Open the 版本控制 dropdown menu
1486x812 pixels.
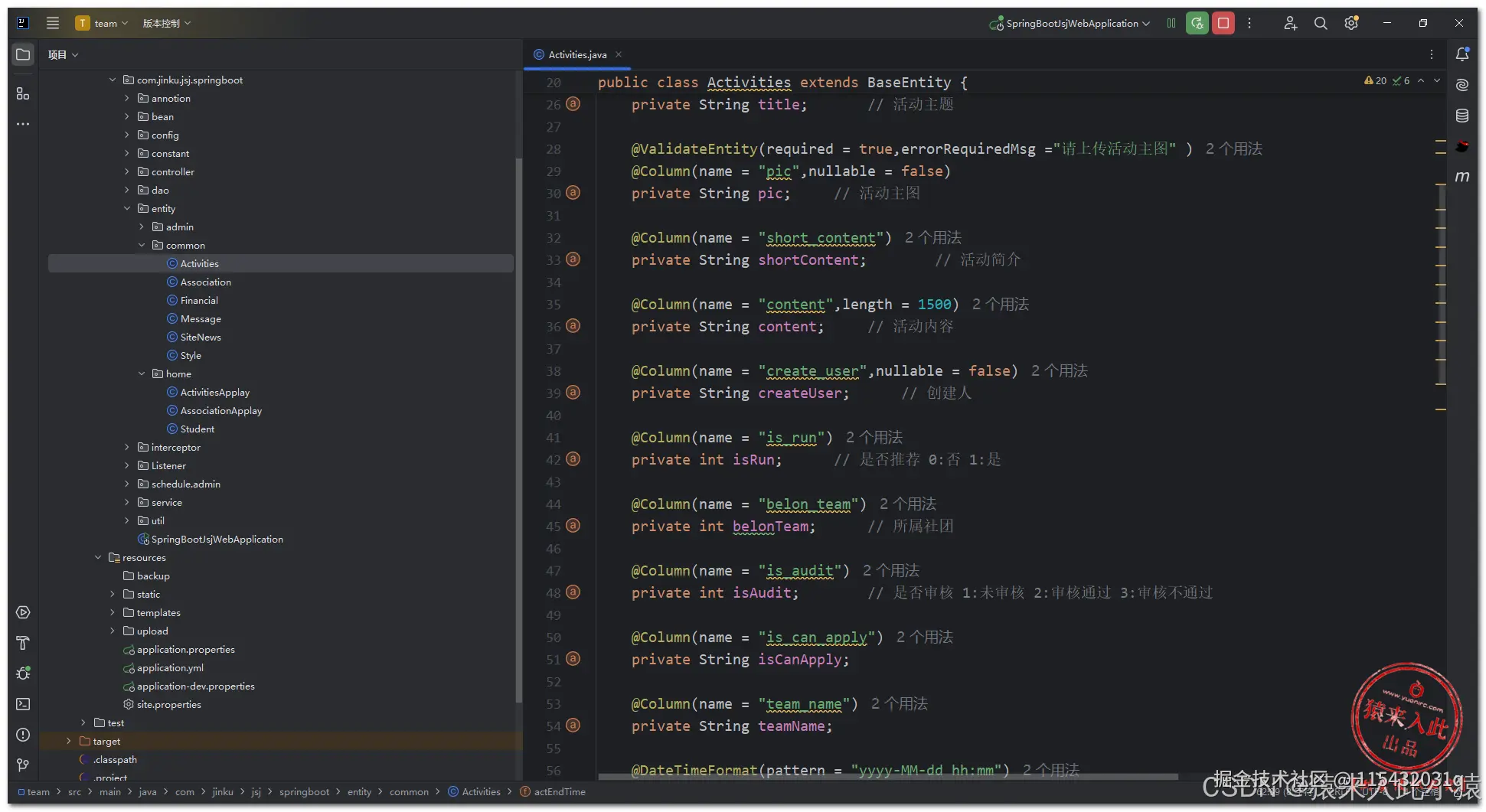tap(167, 23)
